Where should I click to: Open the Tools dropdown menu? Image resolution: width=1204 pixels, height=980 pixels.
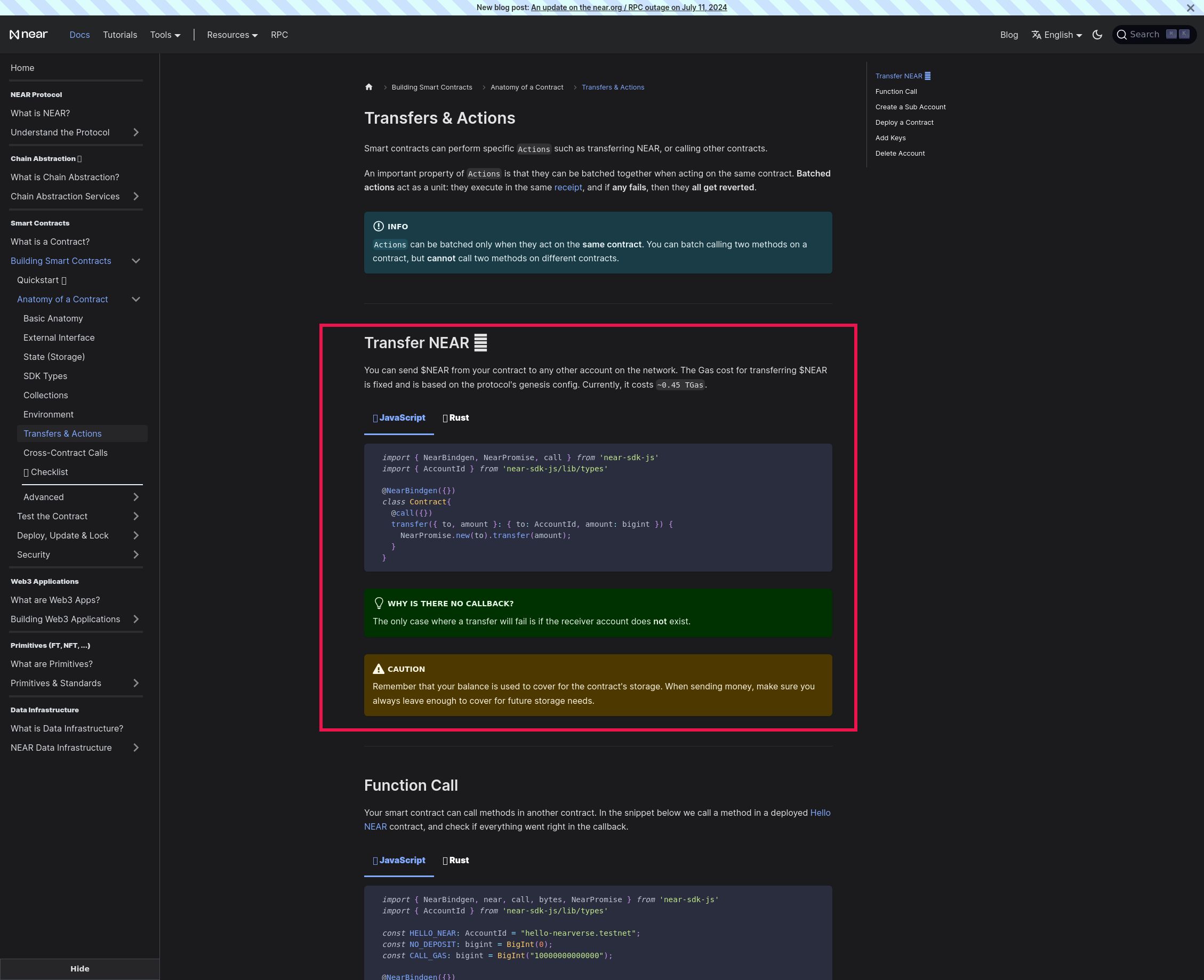pos(165,35)
